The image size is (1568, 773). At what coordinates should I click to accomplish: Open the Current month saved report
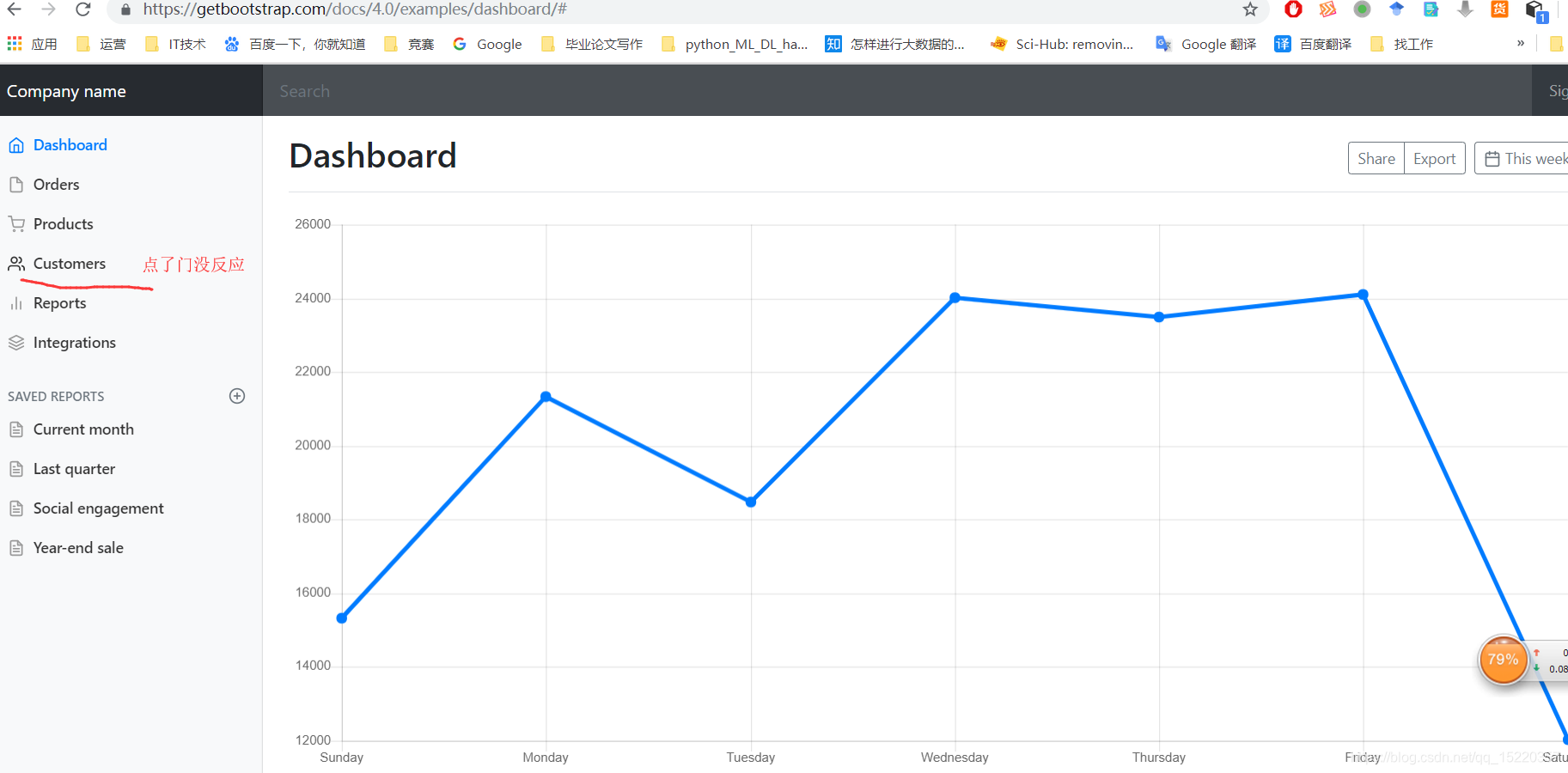pos(83,429)
